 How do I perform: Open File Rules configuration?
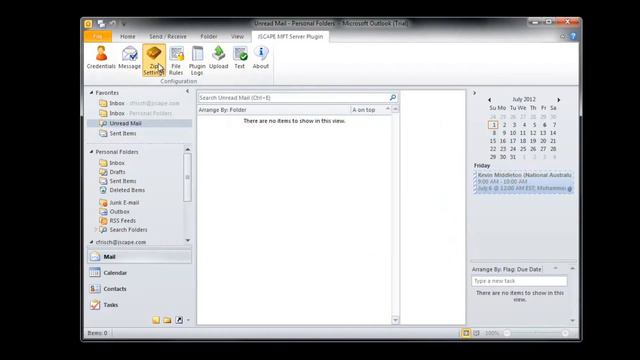176,60
